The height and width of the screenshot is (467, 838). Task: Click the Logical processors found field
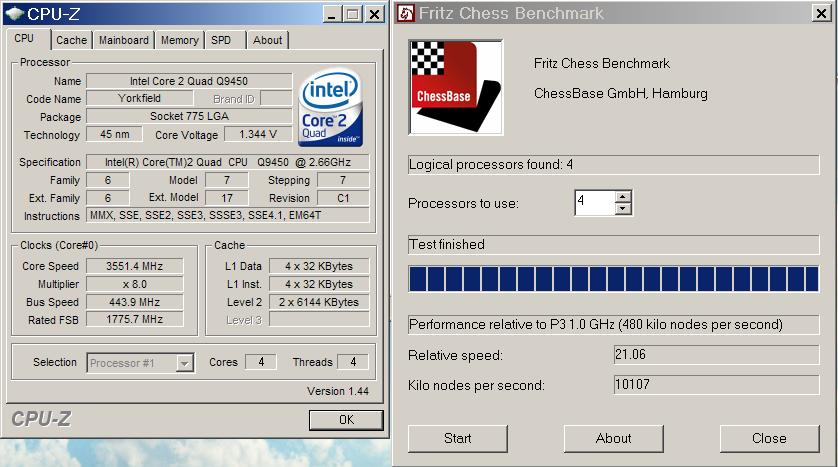(614, 165)
